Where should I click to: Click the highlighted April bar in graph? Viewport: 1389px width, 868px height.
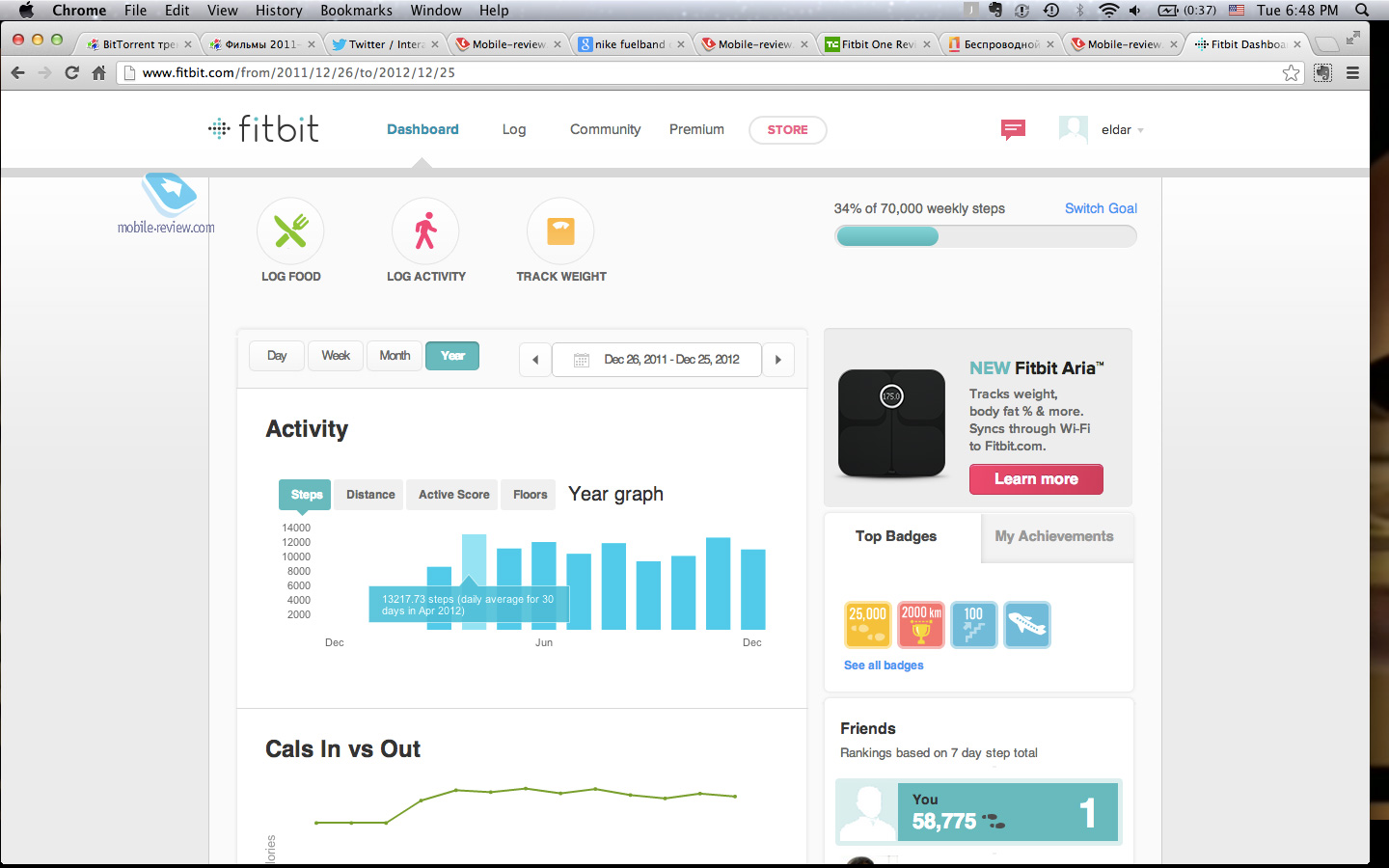474,582
